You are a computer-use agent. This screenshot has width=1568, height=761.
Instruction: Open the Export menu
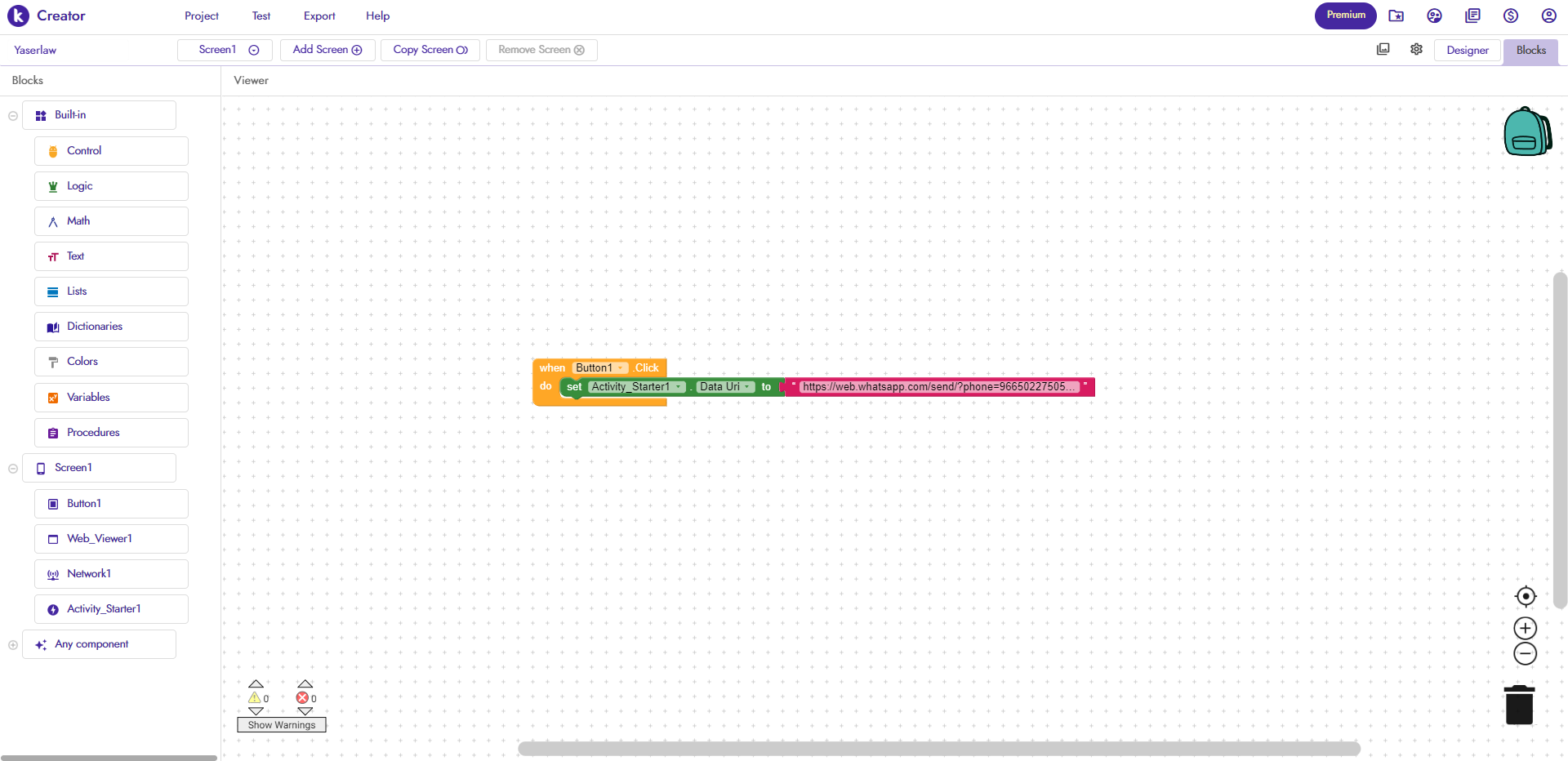tap(319, 16)
